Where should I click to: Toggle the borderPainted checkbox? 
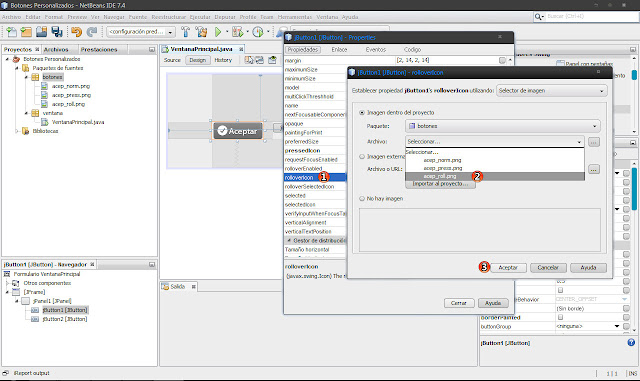pyautogui.click(x=560, y=317)
